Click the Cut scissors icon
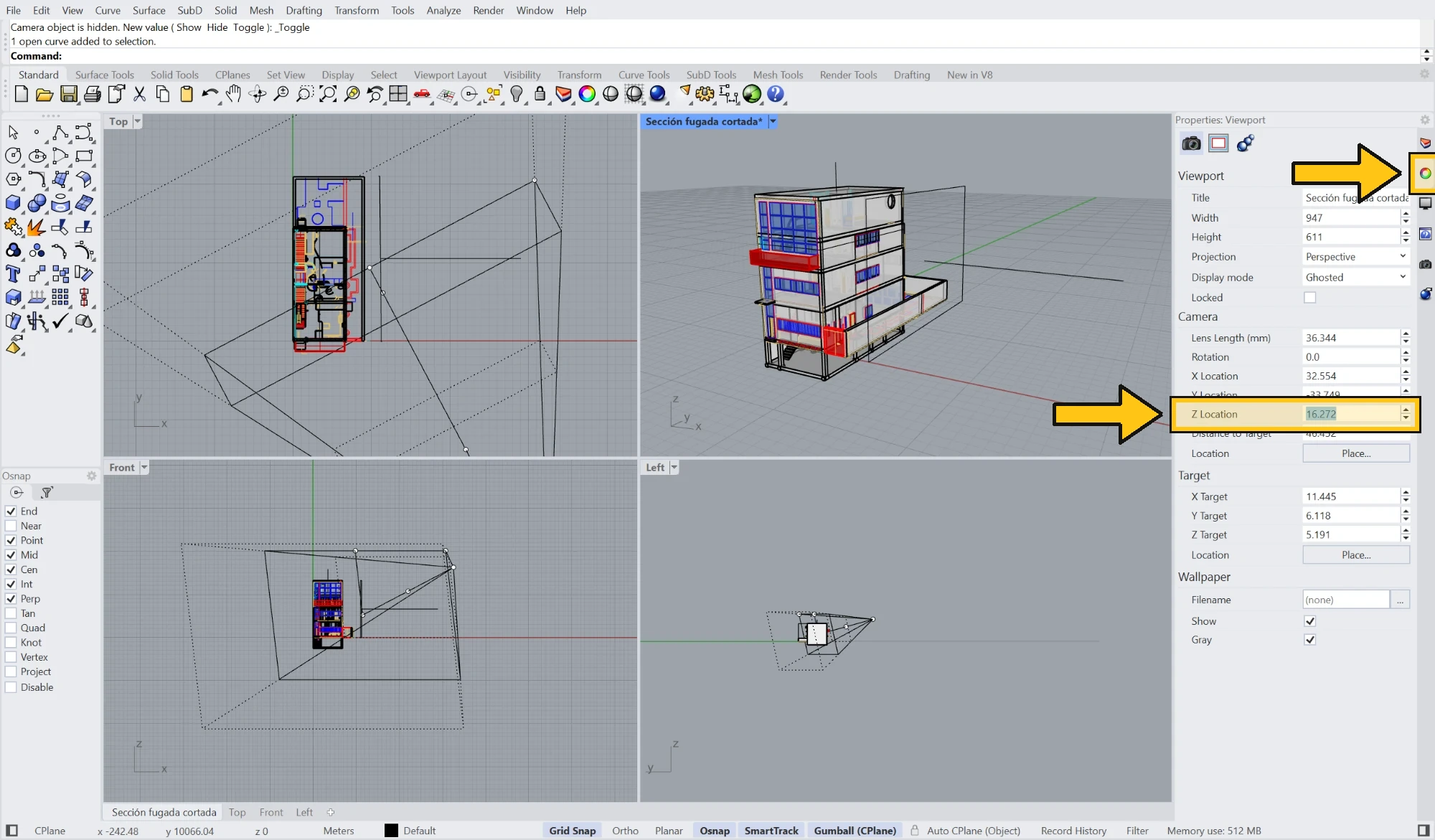 pos(139,94)
